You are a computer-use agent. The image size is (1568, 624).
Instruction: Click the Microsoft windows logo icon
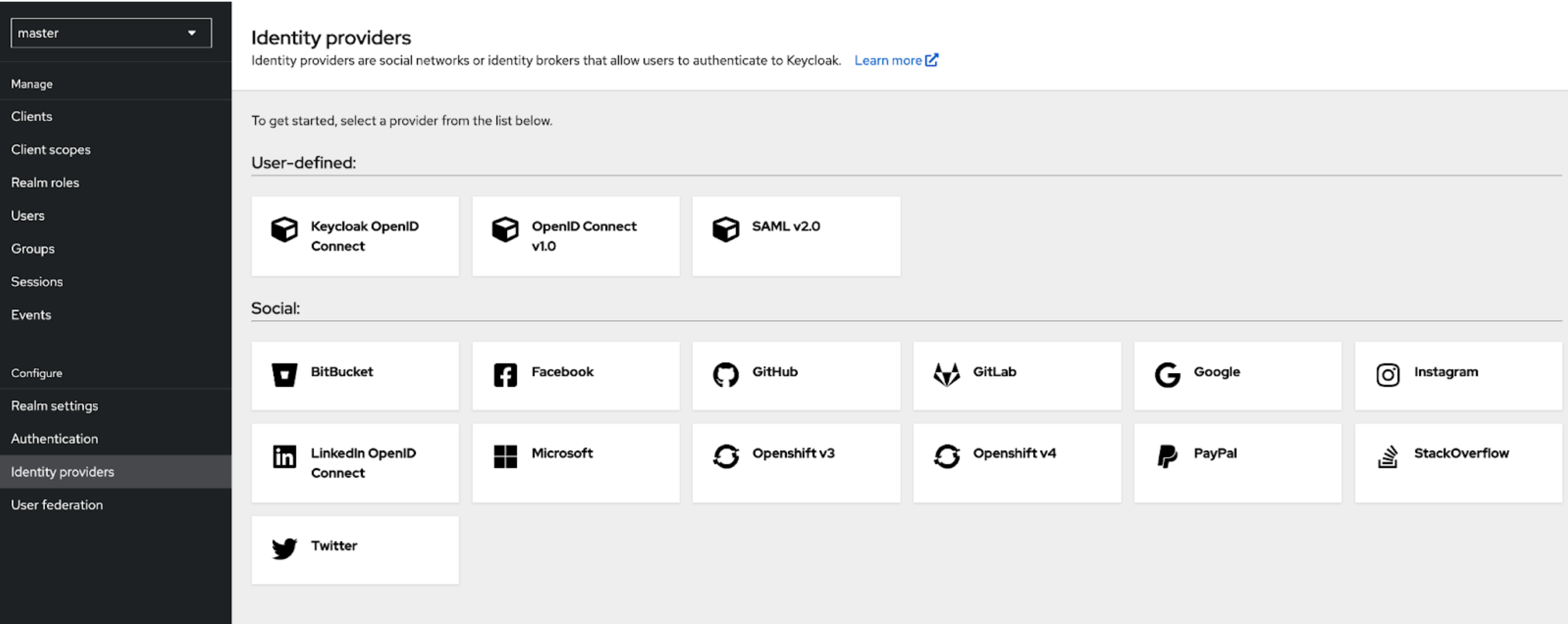pos(505,456)
